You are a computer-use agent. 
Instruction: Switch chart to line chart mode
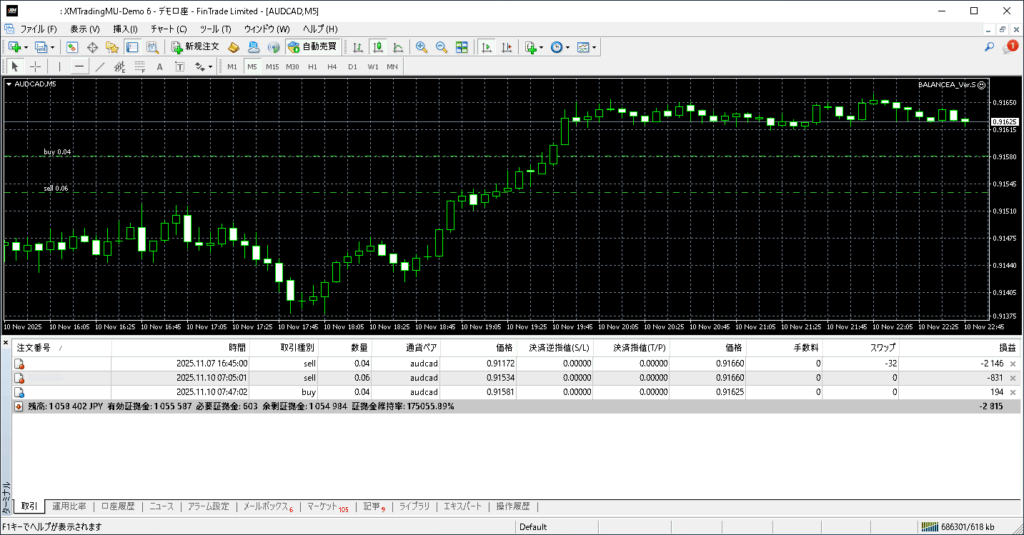(x=398, y=47)
